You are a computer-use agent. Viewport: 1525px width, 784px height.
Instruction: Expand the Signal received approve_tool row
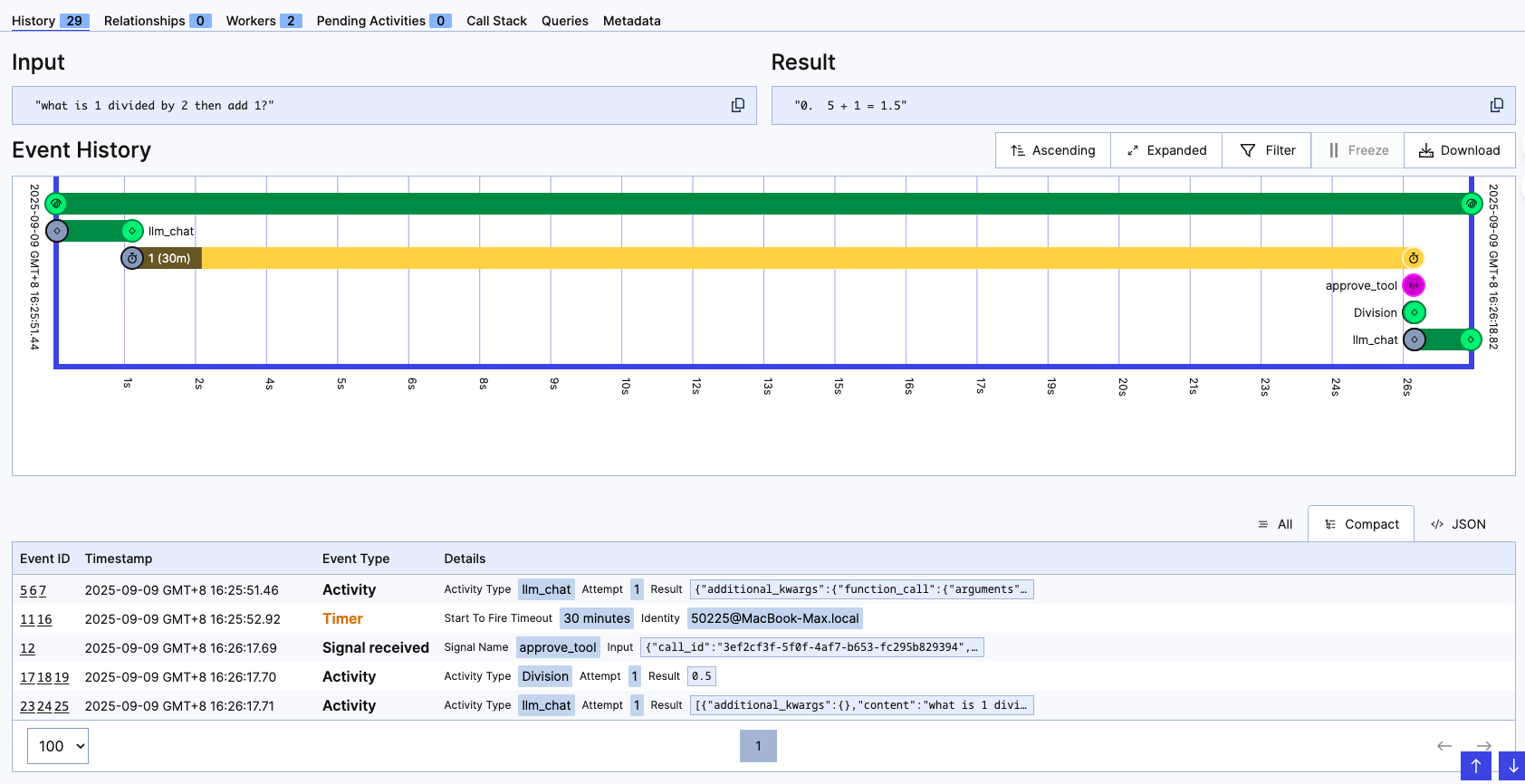point(375,647)
